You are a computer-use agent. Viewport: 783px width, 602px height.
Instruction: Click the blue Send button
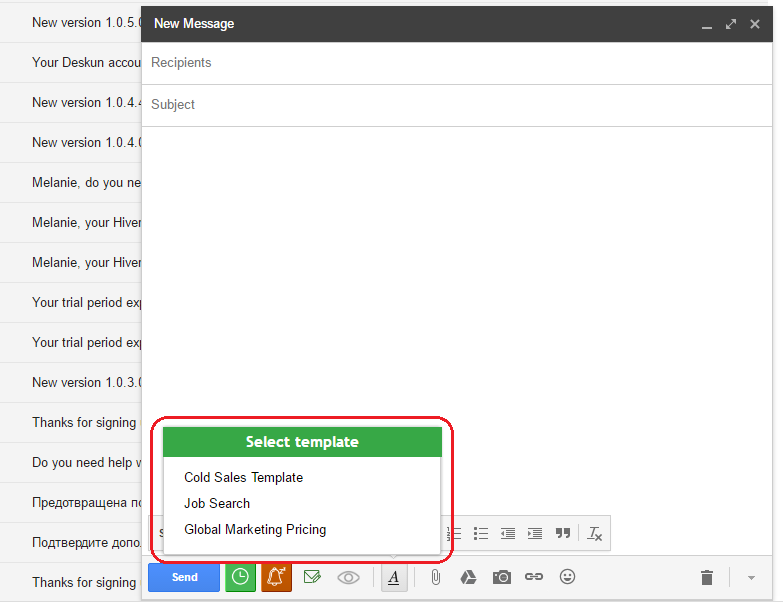[x=184, y=578]
